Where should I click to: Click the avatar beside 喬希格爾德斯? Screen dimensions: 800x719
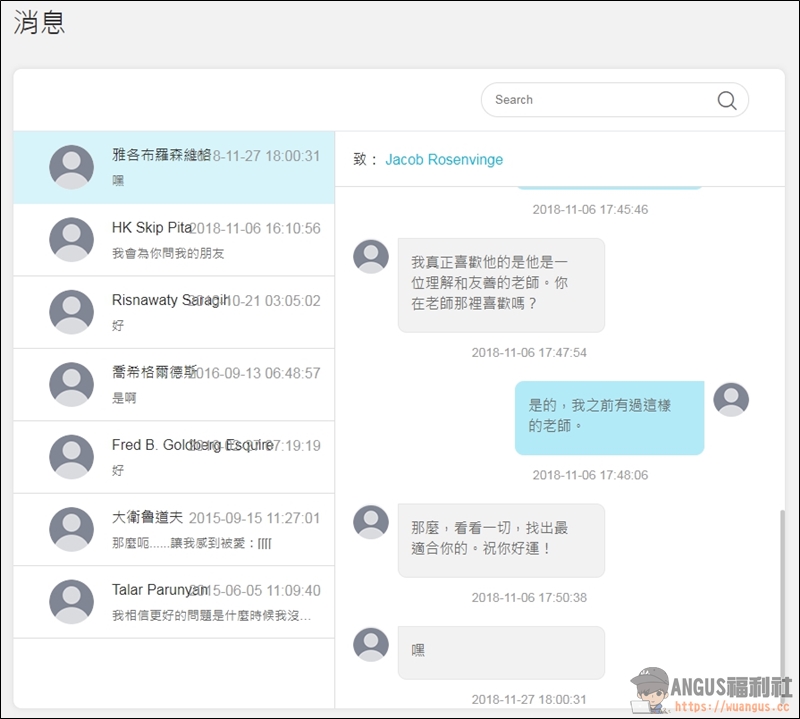pos(71,384)
